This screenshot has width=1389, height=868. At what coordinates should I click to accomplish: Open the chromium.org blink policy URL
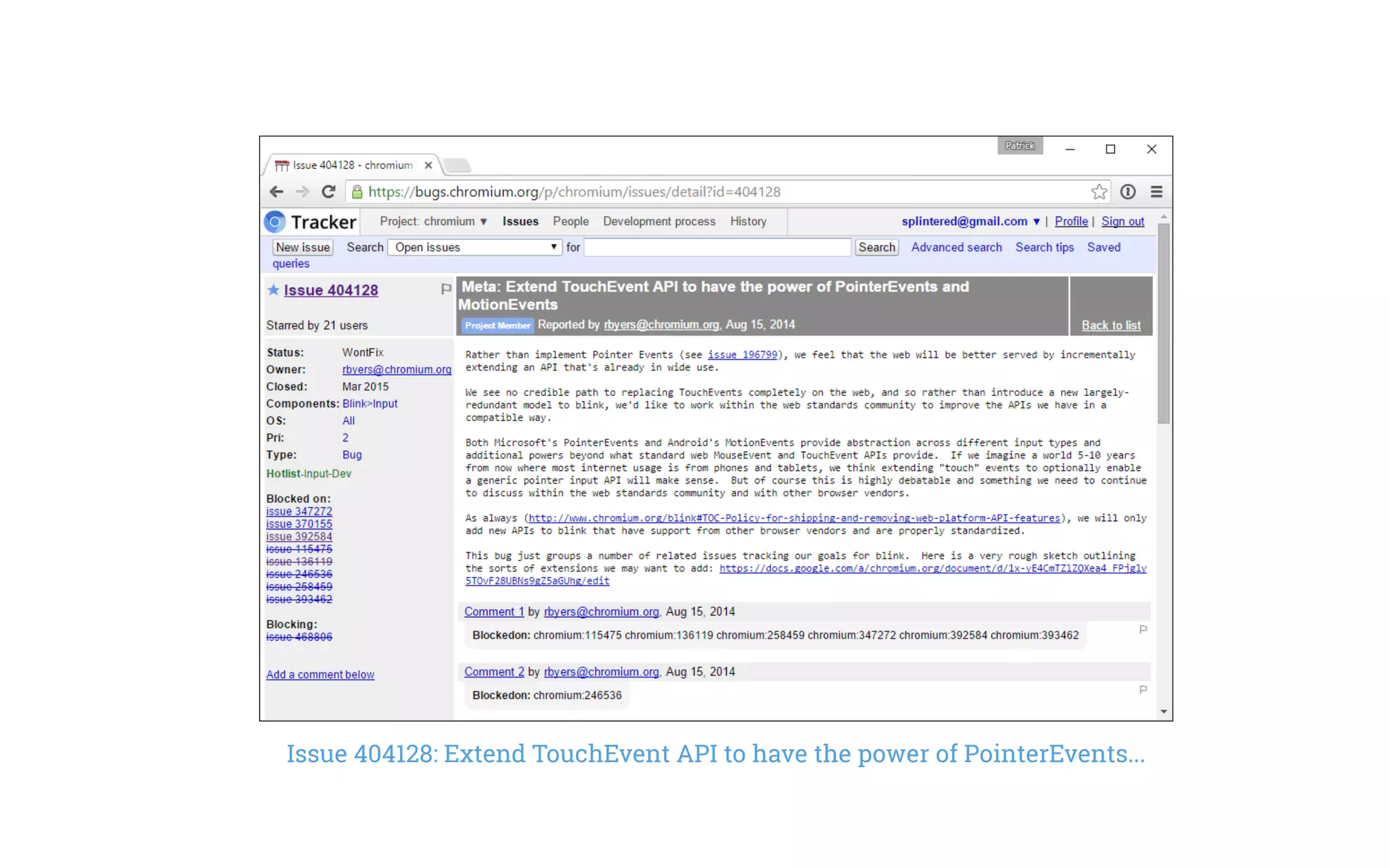click(794, 518)
